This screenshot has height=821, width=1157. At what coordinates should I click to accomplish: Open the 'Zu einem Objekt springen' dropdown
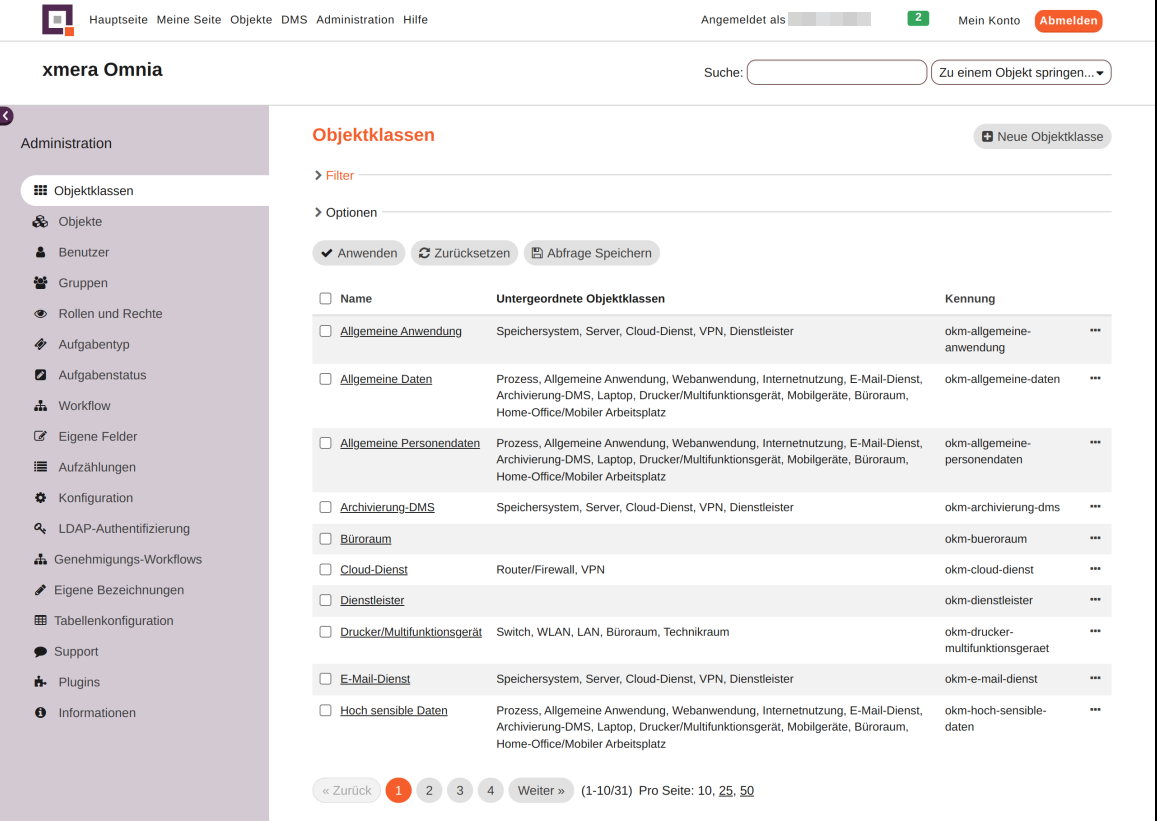(1020, 73)
